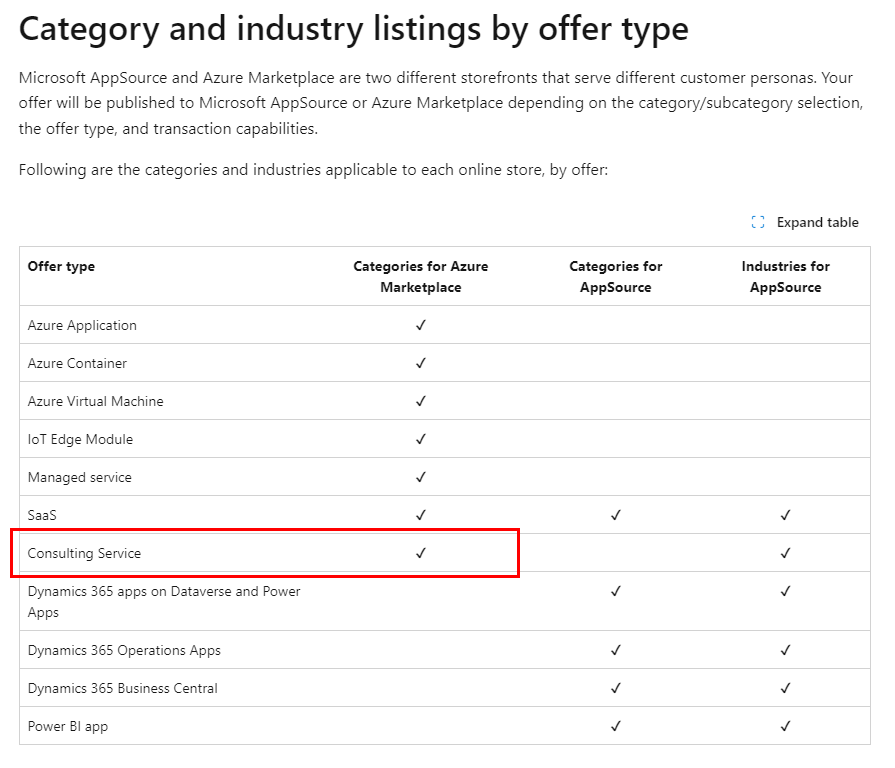The width and height of the screenshot is (895, 768).
Task: Click Dataverse and Power Apps industries checkmark
Action: point(785,591)
